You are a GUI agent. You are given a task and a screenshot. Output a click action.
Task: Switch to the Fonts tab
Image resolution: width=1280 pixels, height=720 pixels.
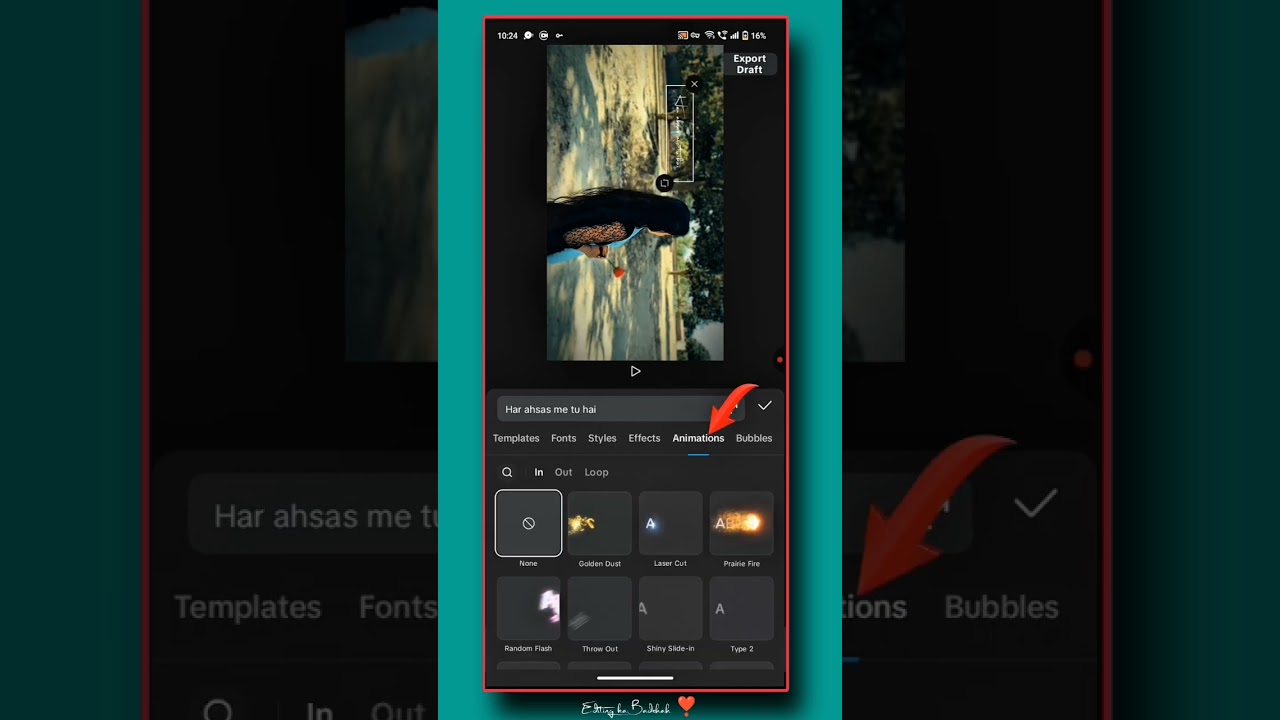click(563, 438)
